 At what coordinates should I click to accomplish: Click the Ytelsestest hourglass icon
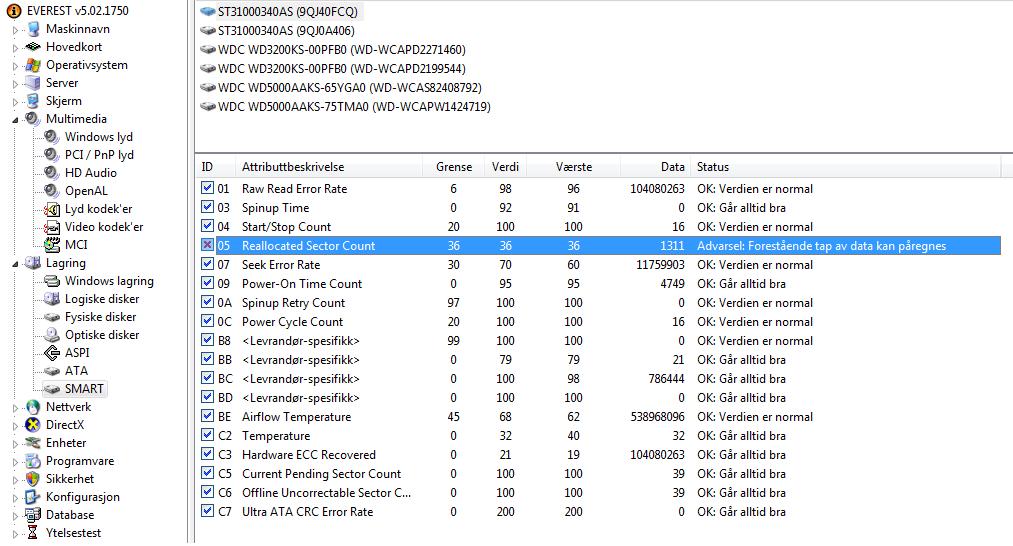click(32, 533)
